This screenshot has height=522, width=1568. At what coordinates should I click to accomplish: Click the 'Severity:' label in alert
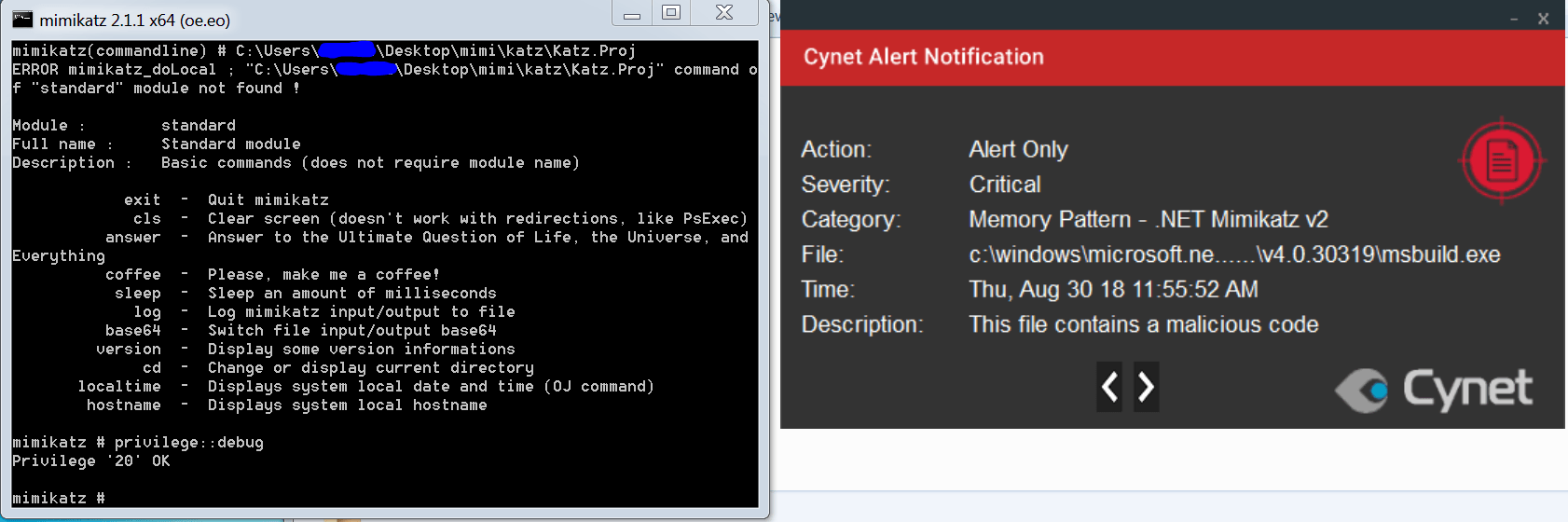[x=846, y=185]
